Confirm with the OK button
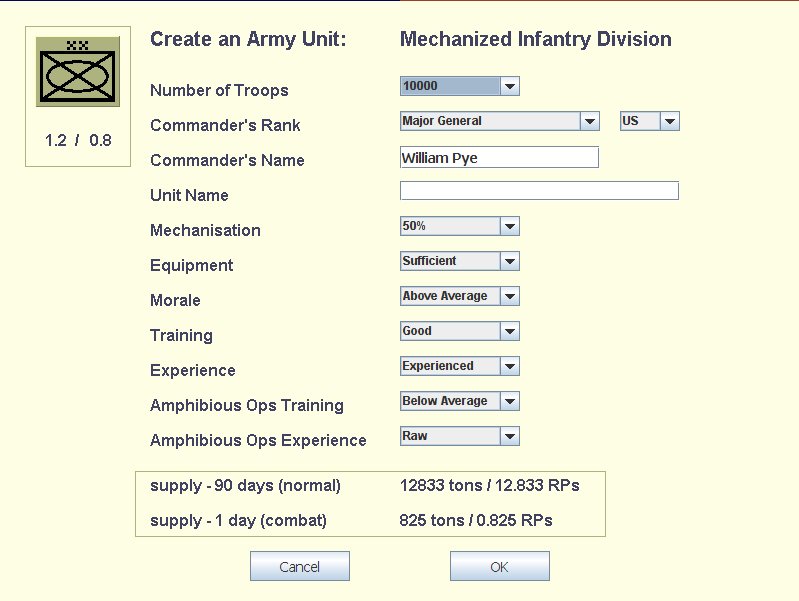799x601 pixels. [x=499, y=567]
